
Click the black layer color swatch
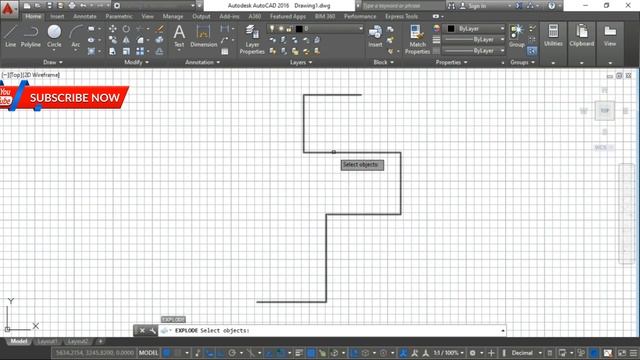pos(299,29)
